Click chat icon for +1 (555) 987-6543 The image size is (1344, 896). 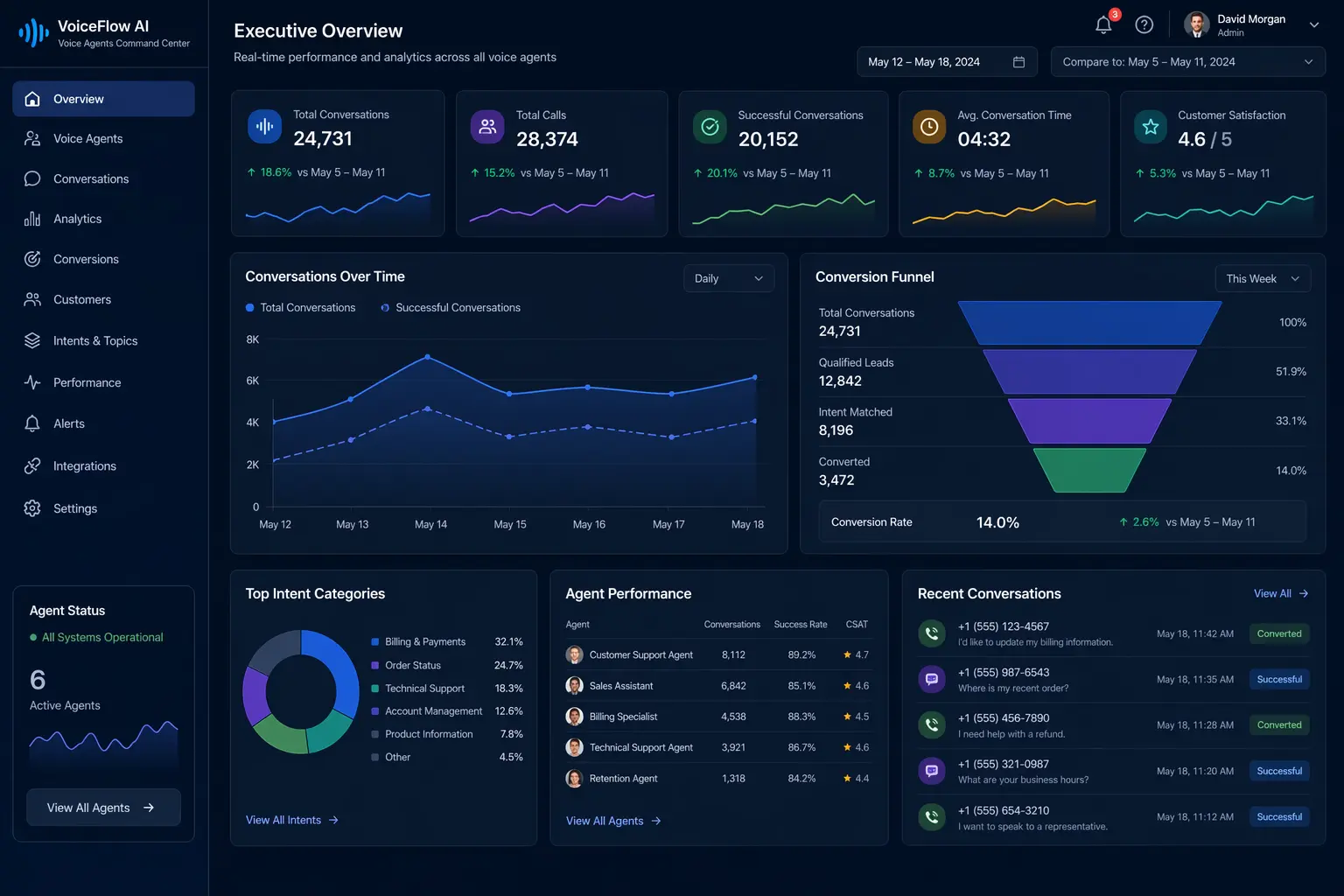point(932,679)
